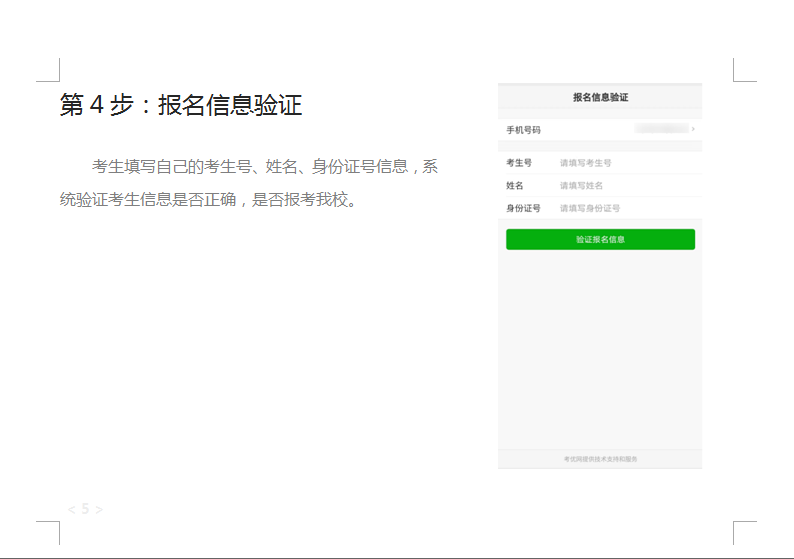Click the bottom-right page crop mark
Image resolution: width=794 pixels, height=559 pixels.
pos(743,531)
